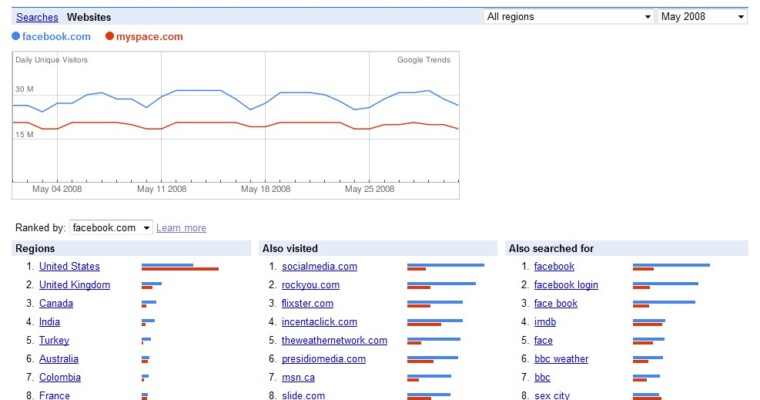760x400 pixels.
Task: Open the United Kingdom region link
Action: pyautogui.click(x=75, y=285)
